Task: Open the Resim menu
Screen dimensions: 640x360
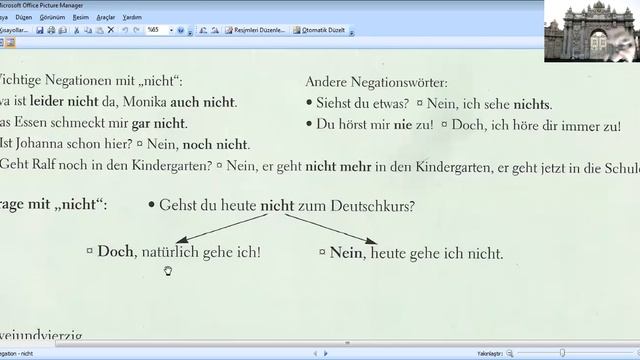Action: point(80,18)
